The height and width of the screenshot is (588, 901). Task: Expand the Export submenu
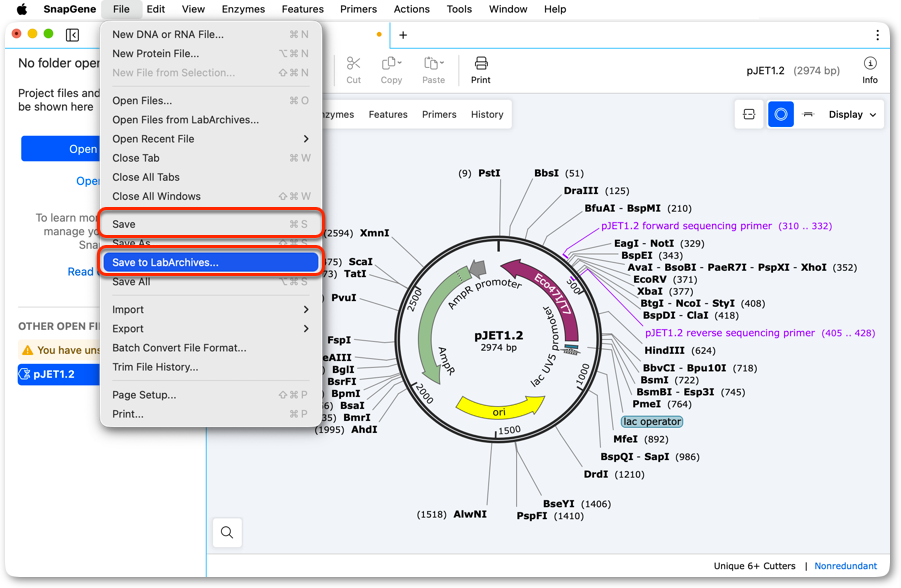210,328
